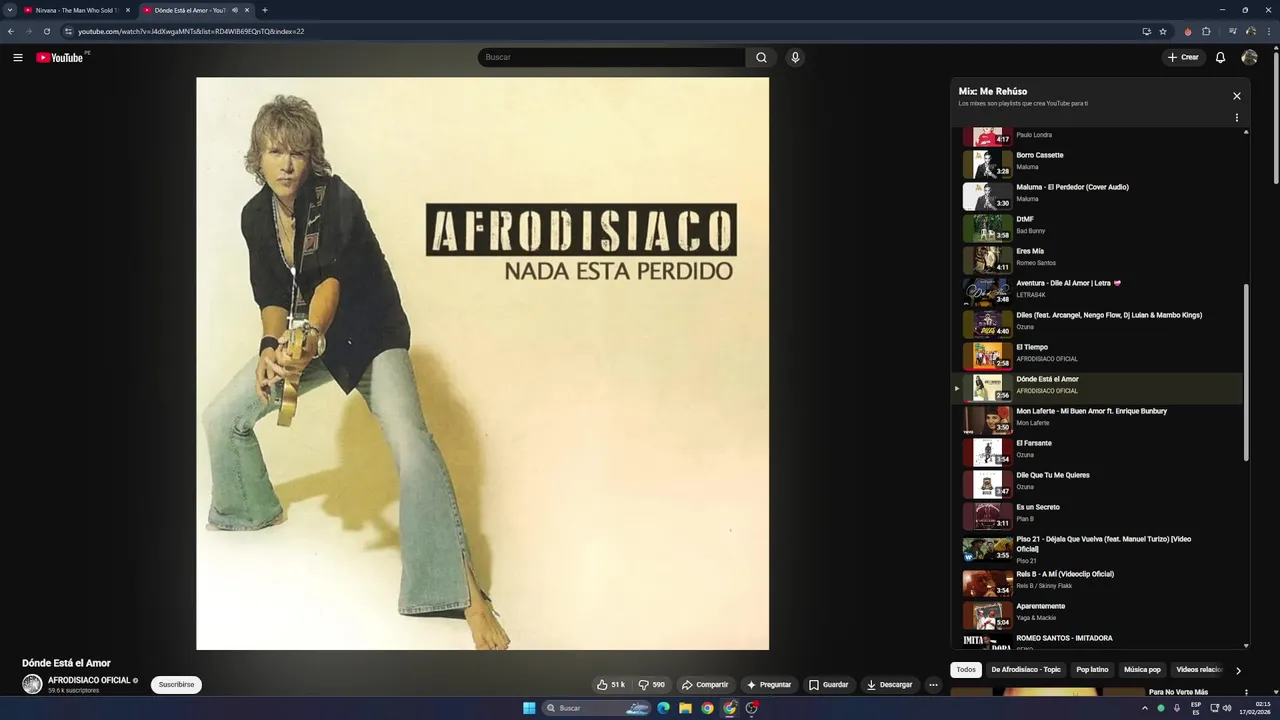1280x720 pixels.
Task: Play Piso 21 - Déjala Que Vuelva
Action: pos(1097,549)
